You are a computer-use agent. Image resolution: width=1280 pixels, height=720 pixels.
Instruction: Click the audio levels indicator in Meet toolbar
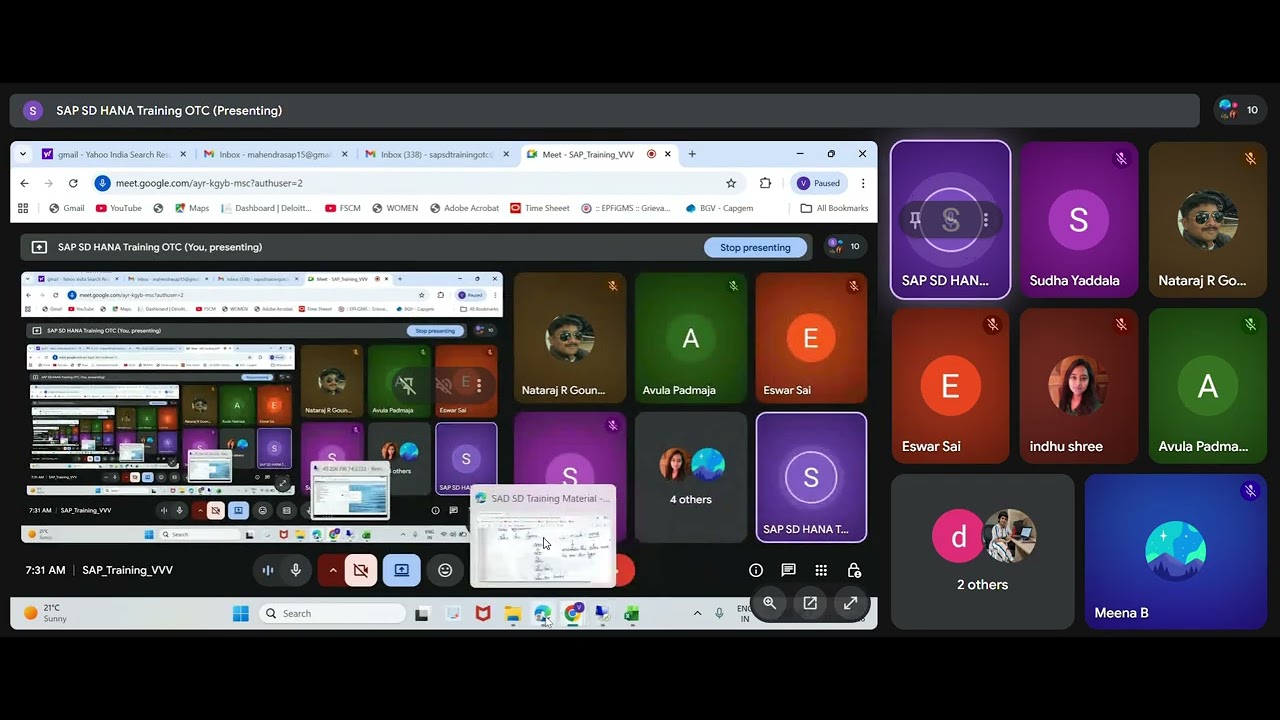click(x=267, y=570)
